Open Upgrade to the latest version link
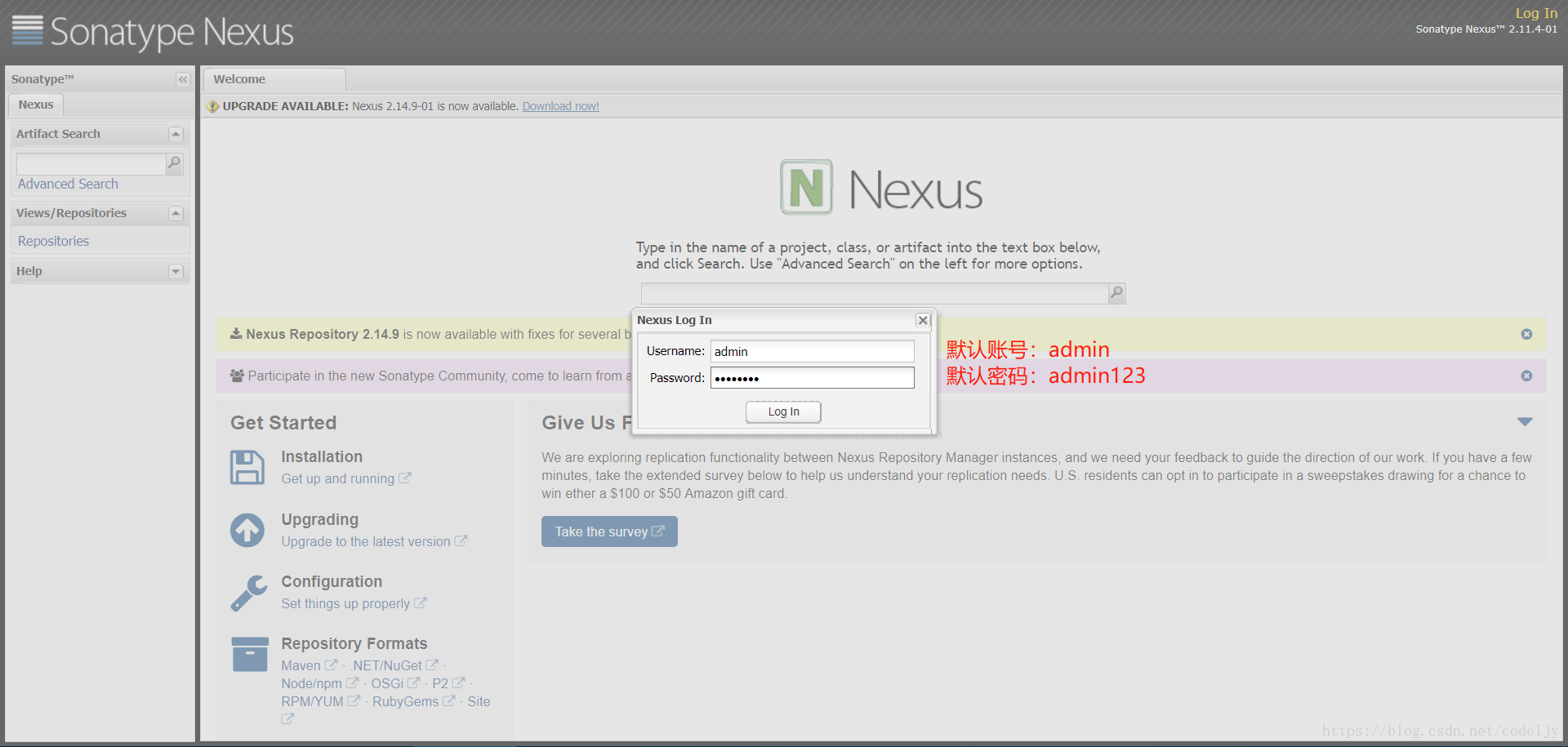Image resolution: width=1568 pixels, height=747 pixels. click(x=374, y=541)
